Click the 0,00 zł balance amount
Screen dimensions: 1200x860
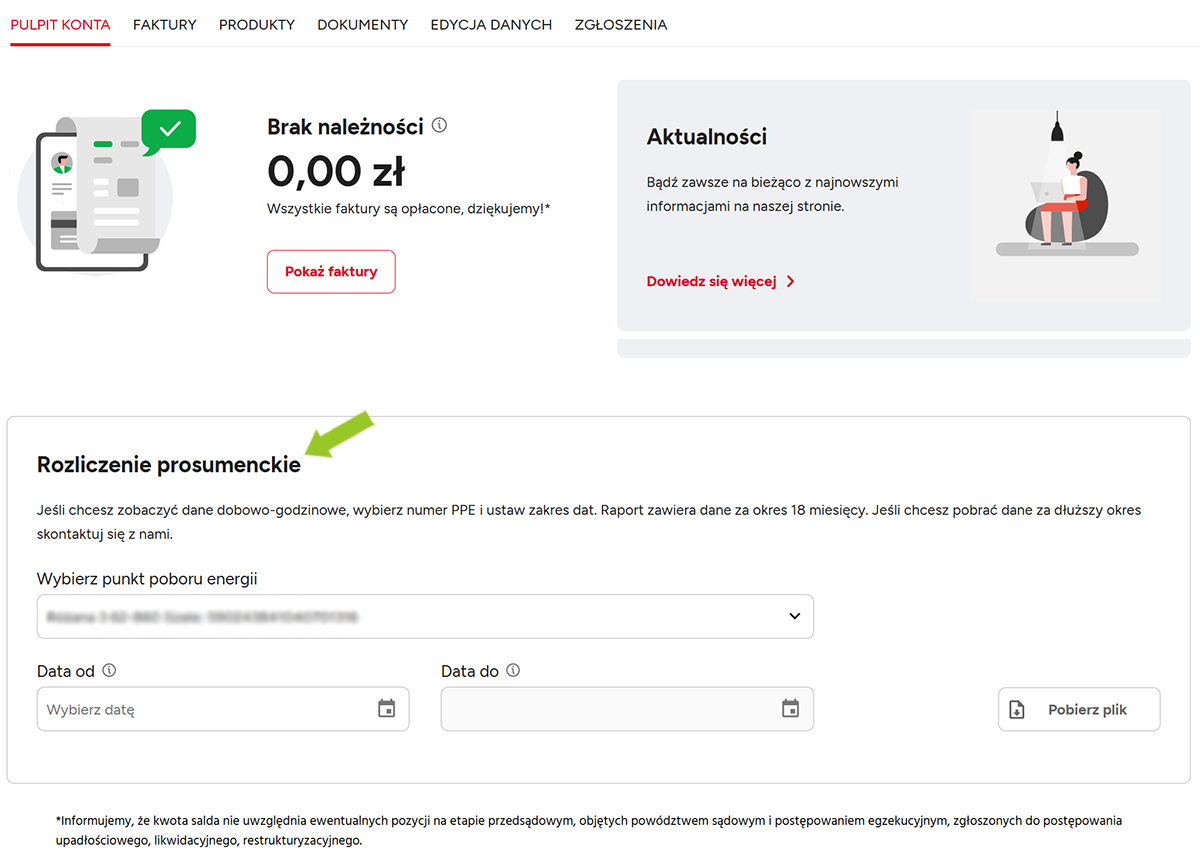(x=336, y=172)
